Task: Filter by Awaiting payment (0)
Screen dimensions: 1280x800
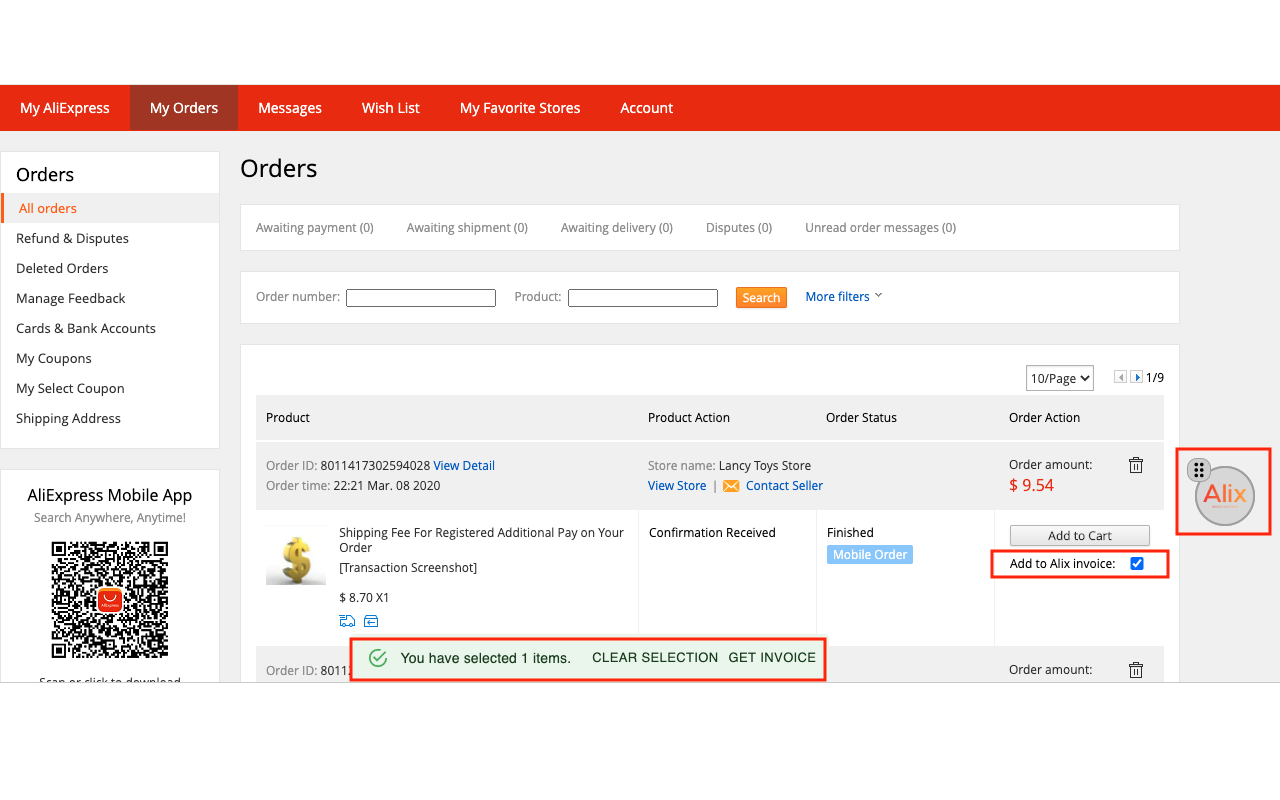Action: pyautogui.click(x=315, y=228)
